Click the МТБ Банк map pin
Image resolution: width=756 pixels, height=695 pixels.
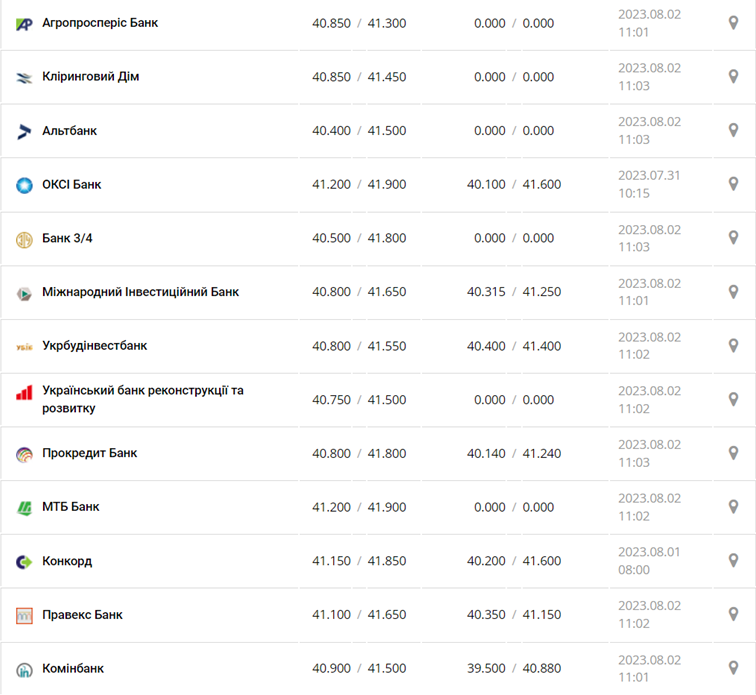click(x=733, y=507)
